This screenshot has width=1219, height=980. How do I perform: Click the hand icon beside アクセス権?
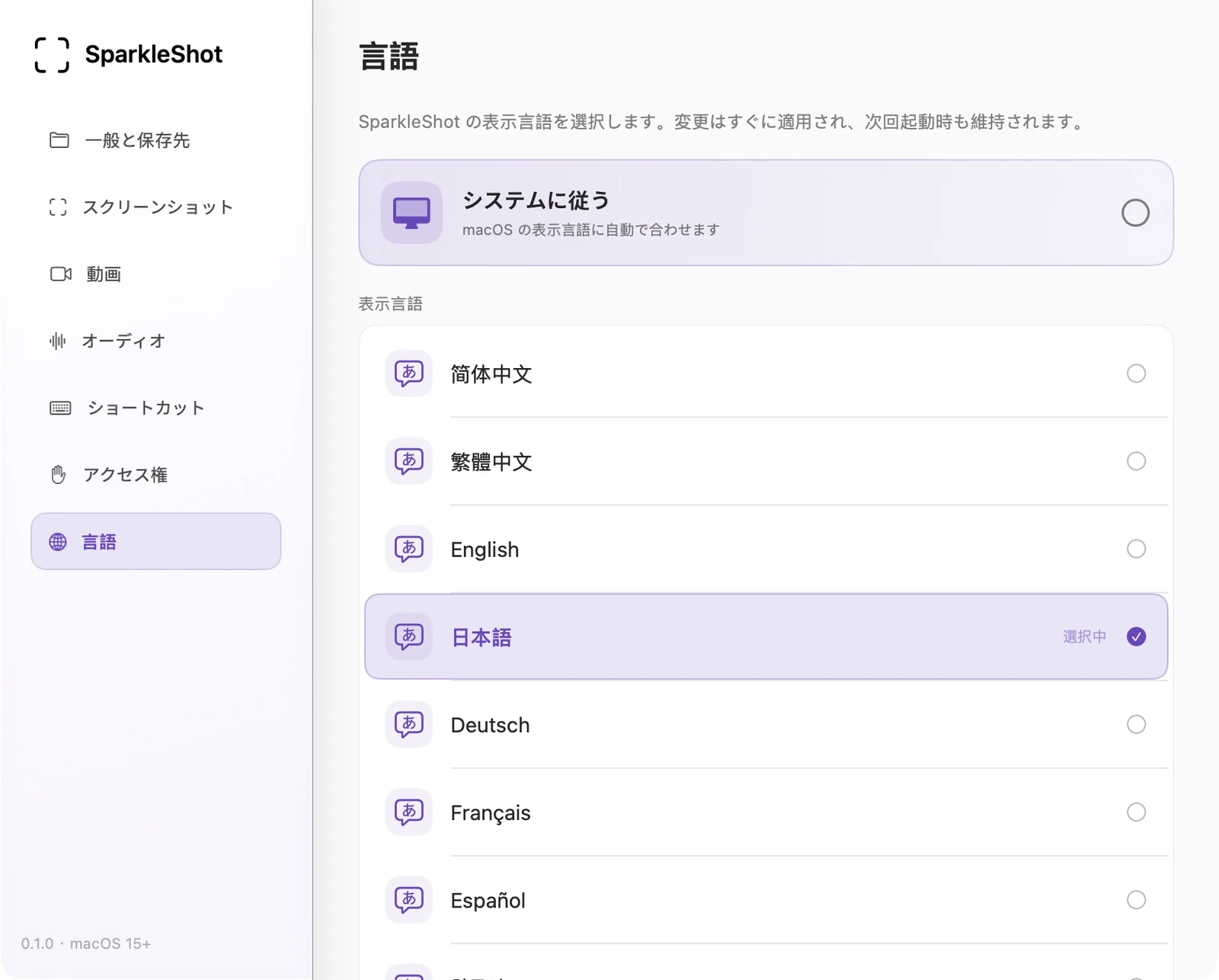(x=59, y=475)
